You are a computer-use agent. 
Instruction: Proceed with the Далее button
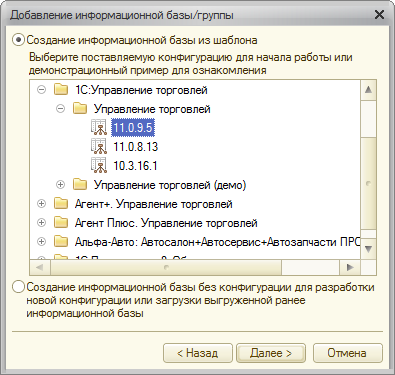point(271,353)
